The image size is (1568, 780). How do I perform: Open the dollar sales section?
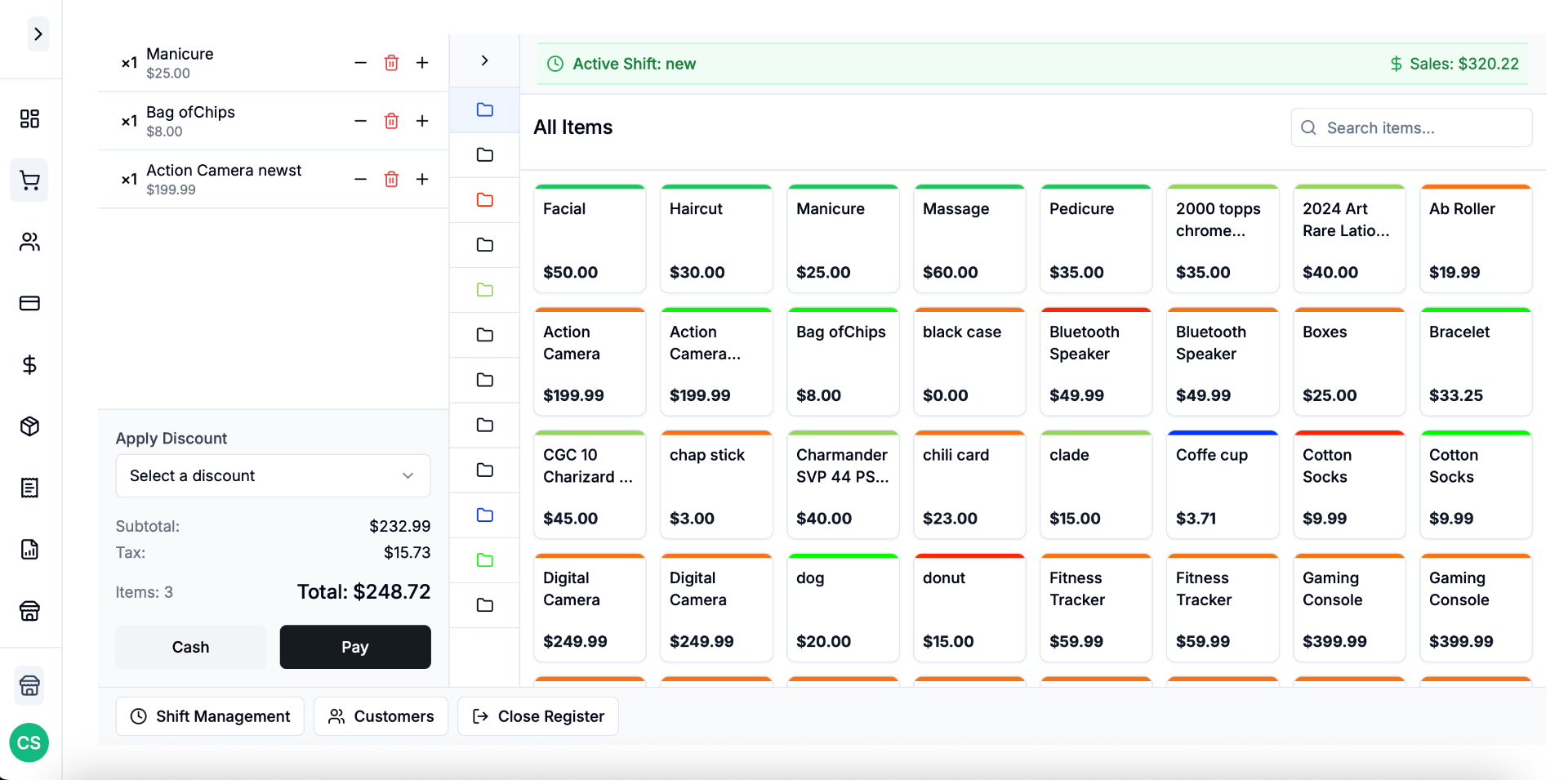pos(30,365)
